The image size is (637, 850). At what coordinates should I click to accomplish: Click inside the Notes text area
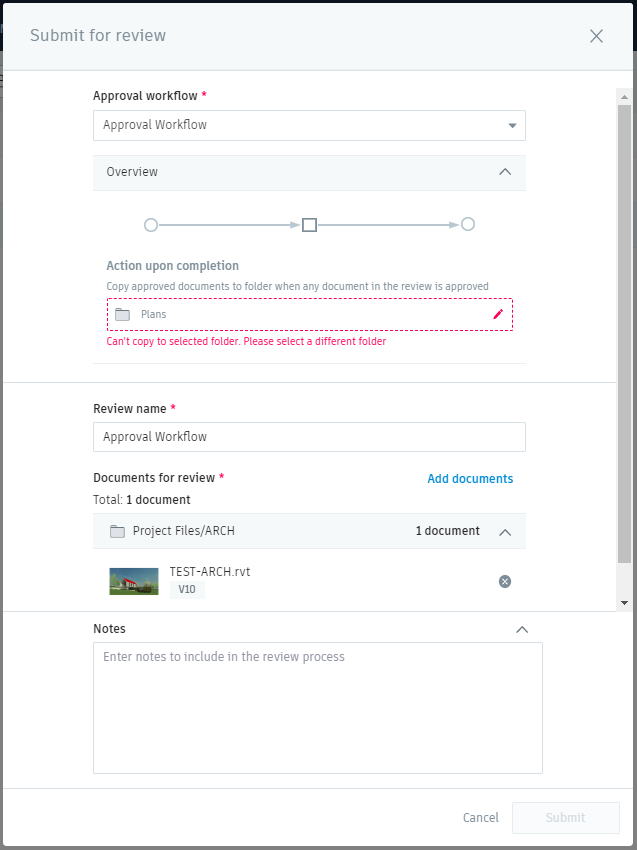tap(318, 708)
